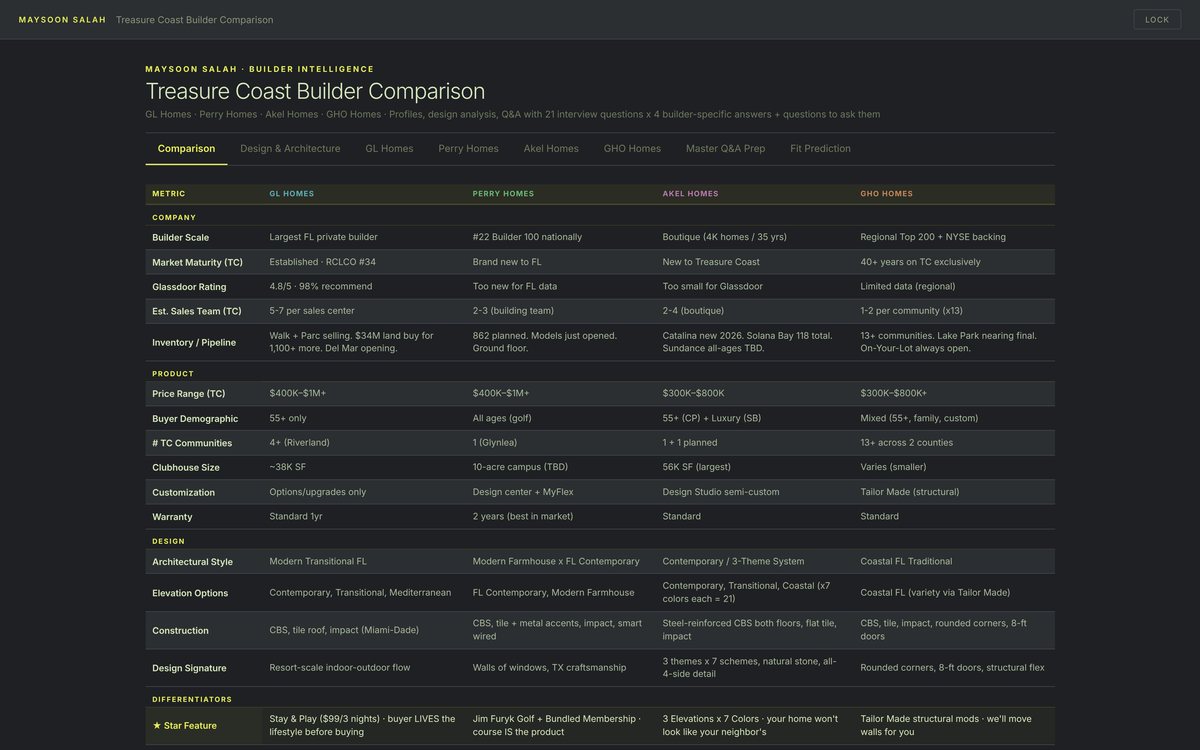Select the Perry Homes tab

point(468,148)
